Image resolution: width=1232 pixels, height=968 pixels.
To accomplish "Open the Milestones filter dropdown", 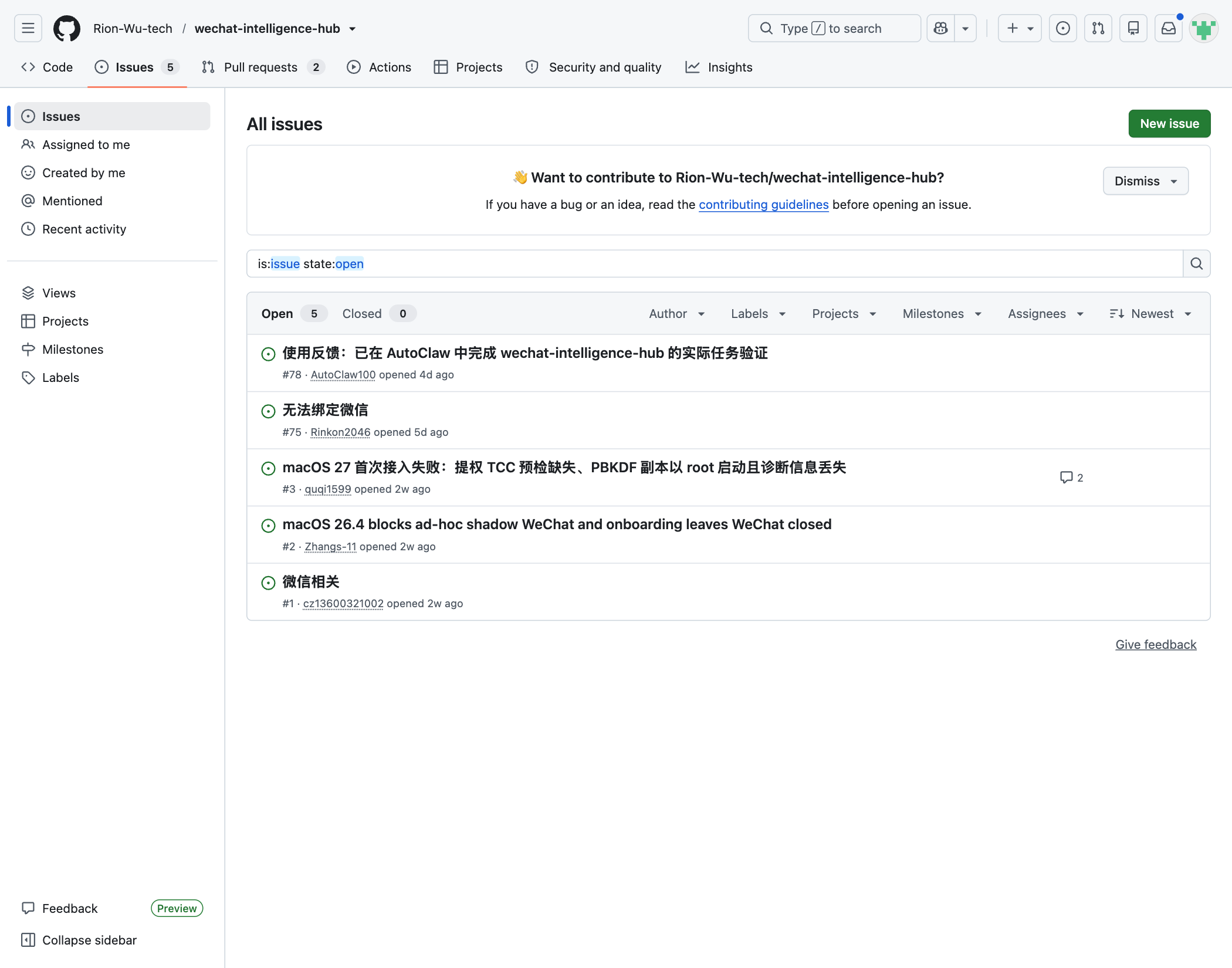I will (942, 314).
